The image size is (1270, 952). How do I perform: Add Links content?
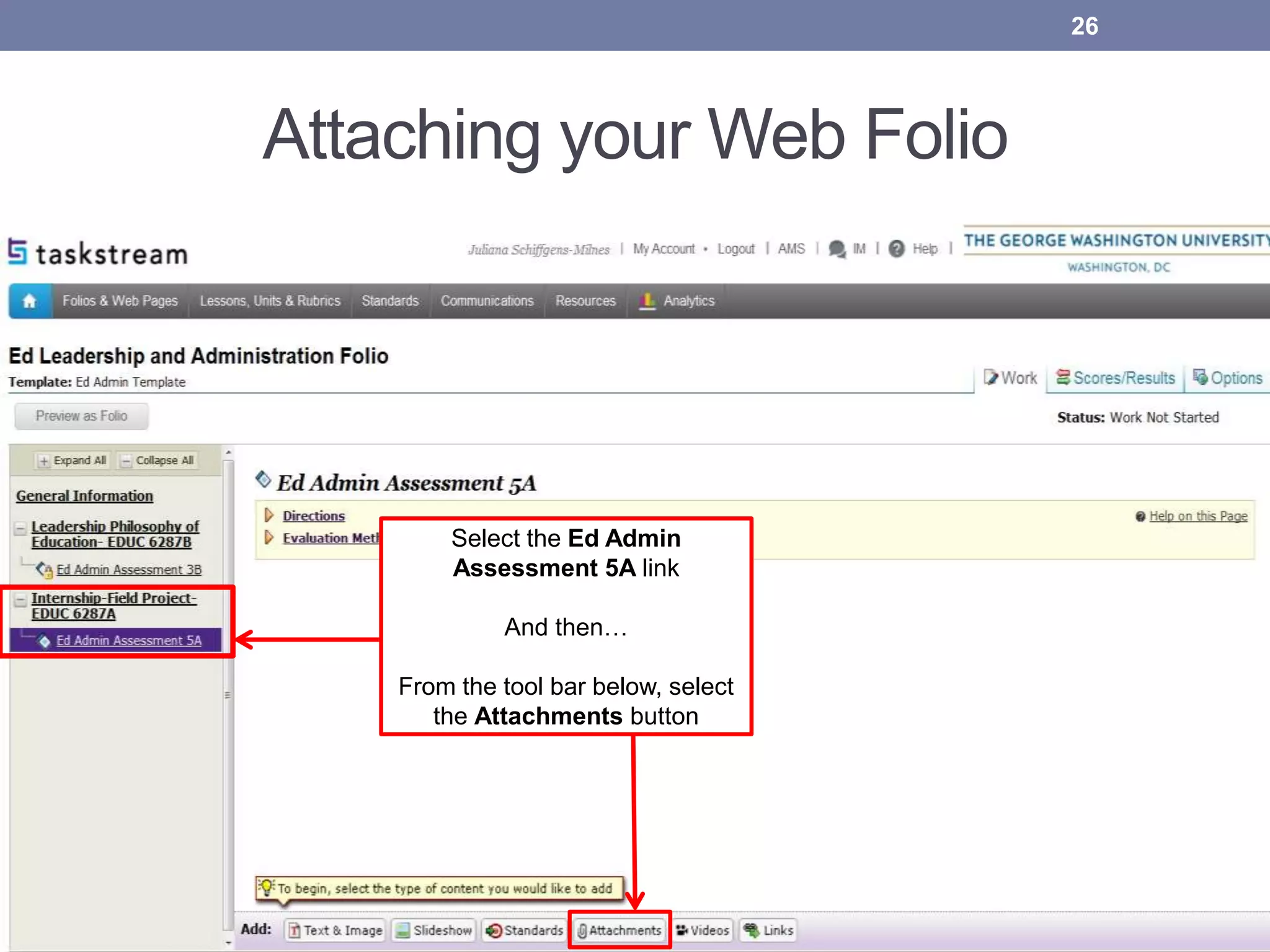pos(768,931)
